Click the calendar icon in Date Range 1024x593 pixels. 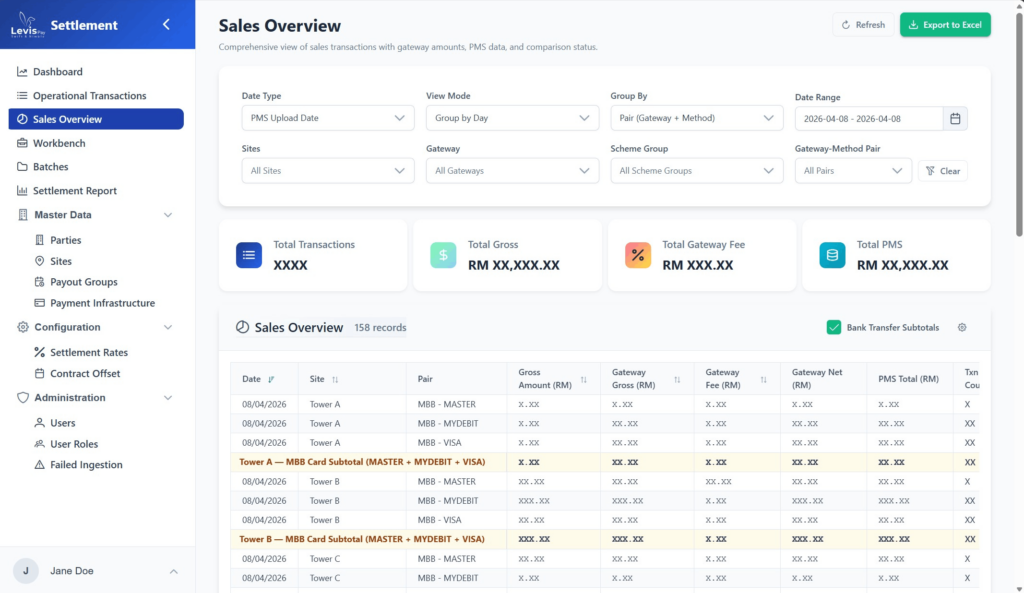pyautogui.click(x=955, y=119)
